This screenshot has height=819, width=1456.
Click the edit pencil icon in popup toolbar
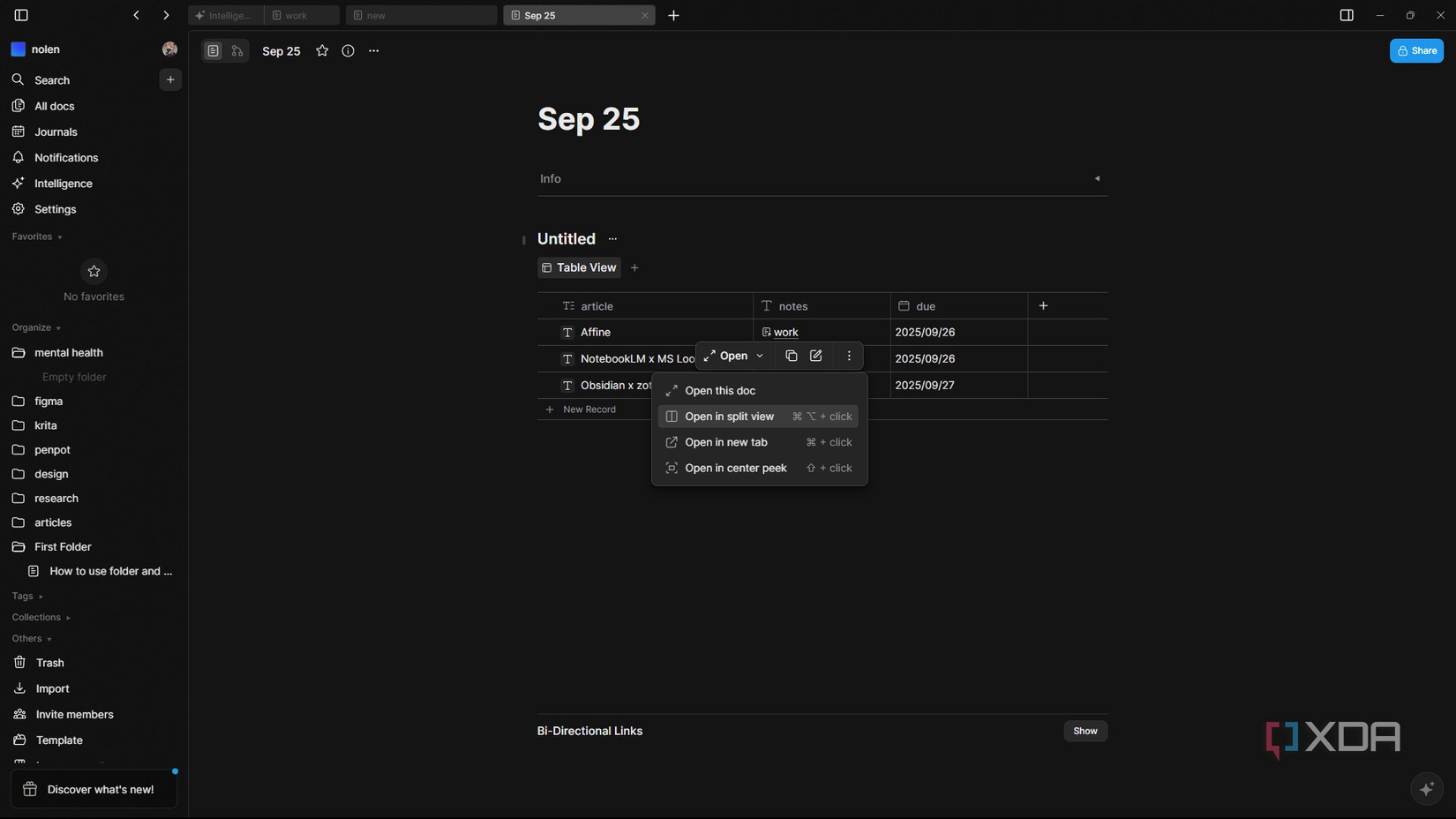coord(816,356)
